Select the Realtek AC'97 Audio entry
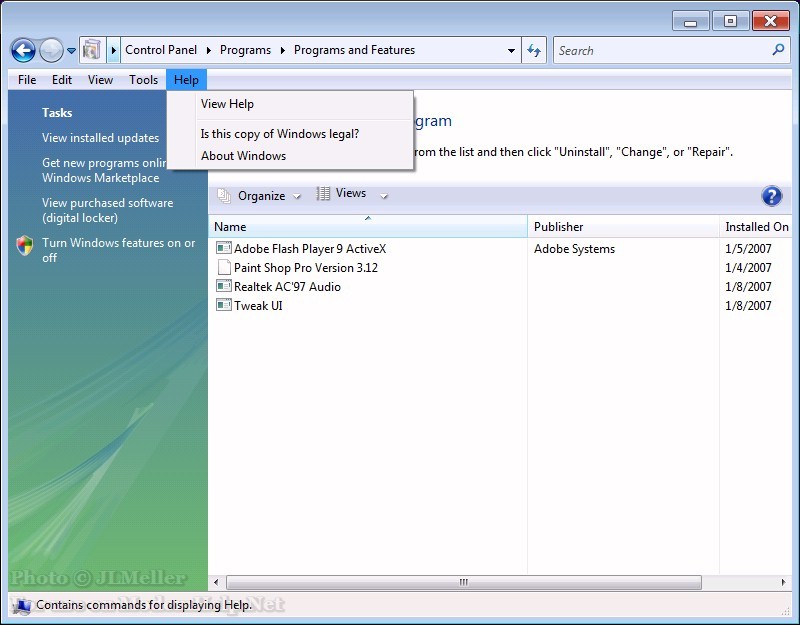 [x=287, y=286]
